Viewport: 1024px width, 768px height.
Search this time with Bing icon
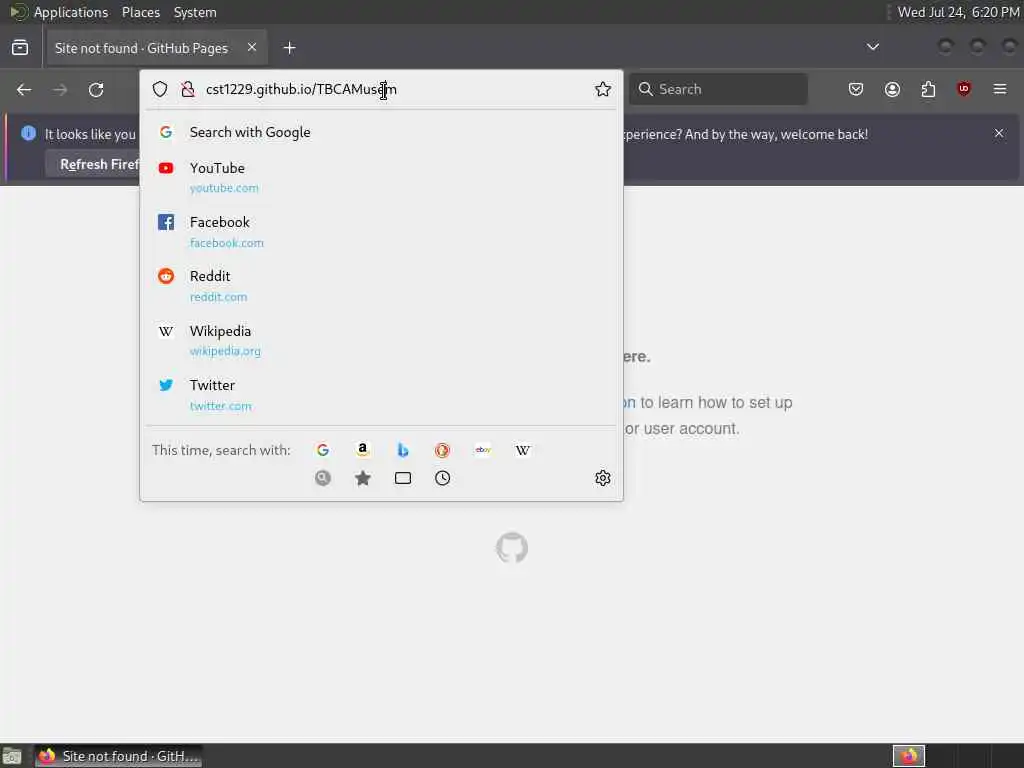click(x=403, y=450)
